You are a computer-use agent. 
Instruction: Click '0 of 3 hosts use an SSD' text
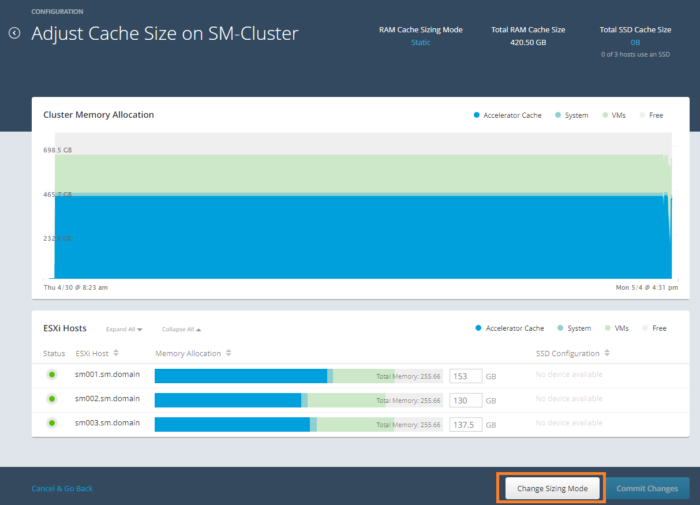click(635, 54)
